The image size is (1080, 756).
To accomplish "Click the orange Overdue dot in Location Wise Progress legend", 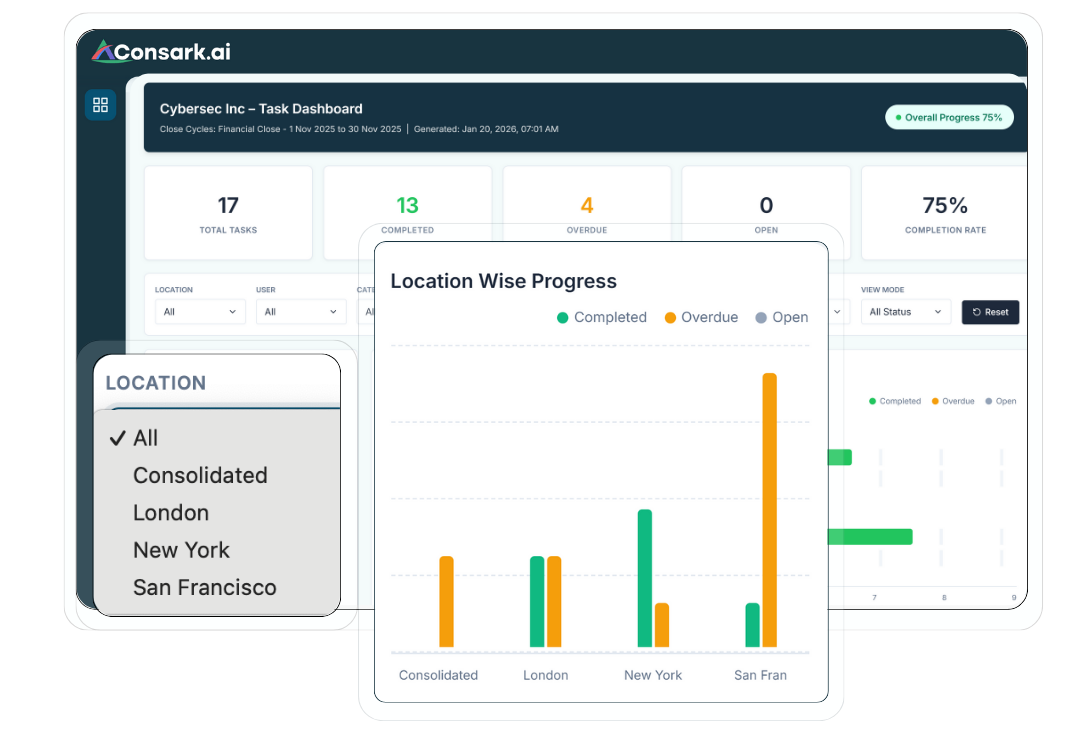I will [x=670, y=318].
